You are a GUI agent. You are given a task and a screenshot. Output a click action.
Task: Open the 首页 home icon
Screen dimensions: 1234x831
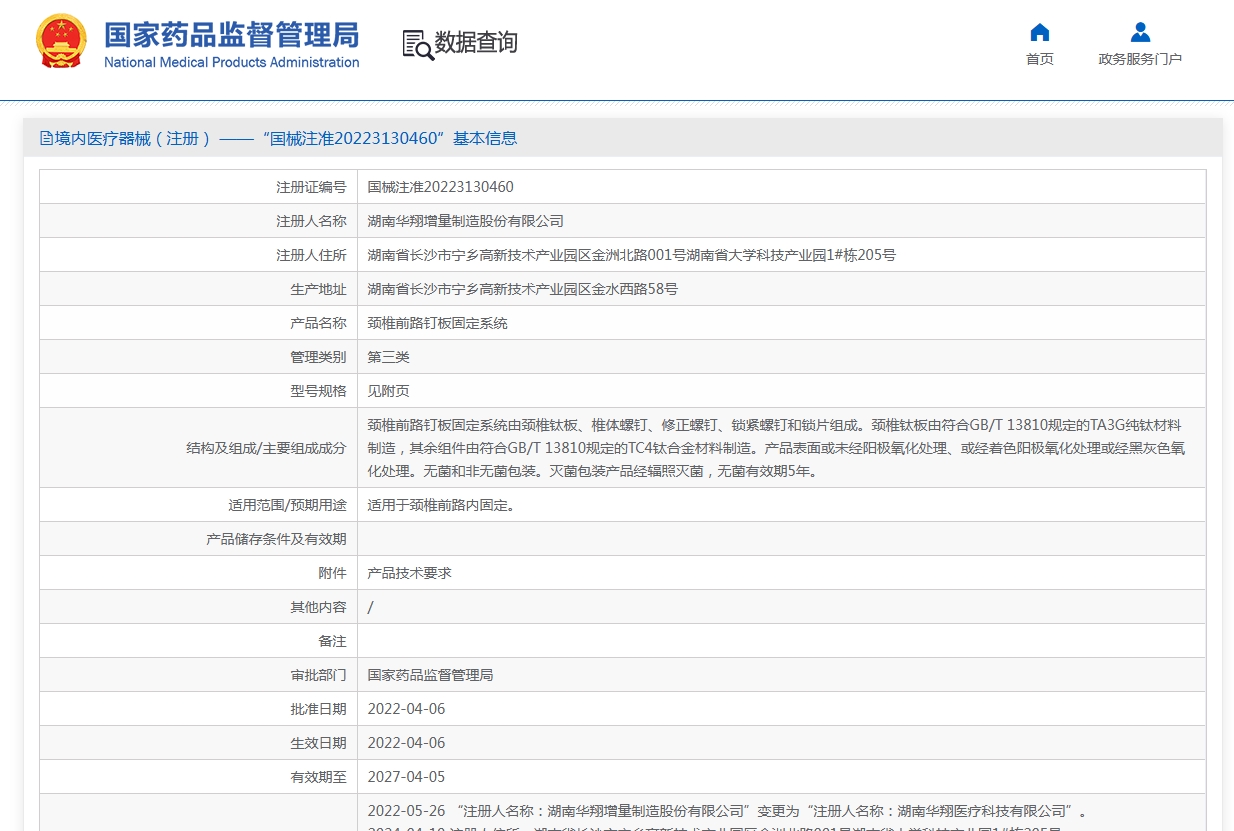tap(1040, 32)
